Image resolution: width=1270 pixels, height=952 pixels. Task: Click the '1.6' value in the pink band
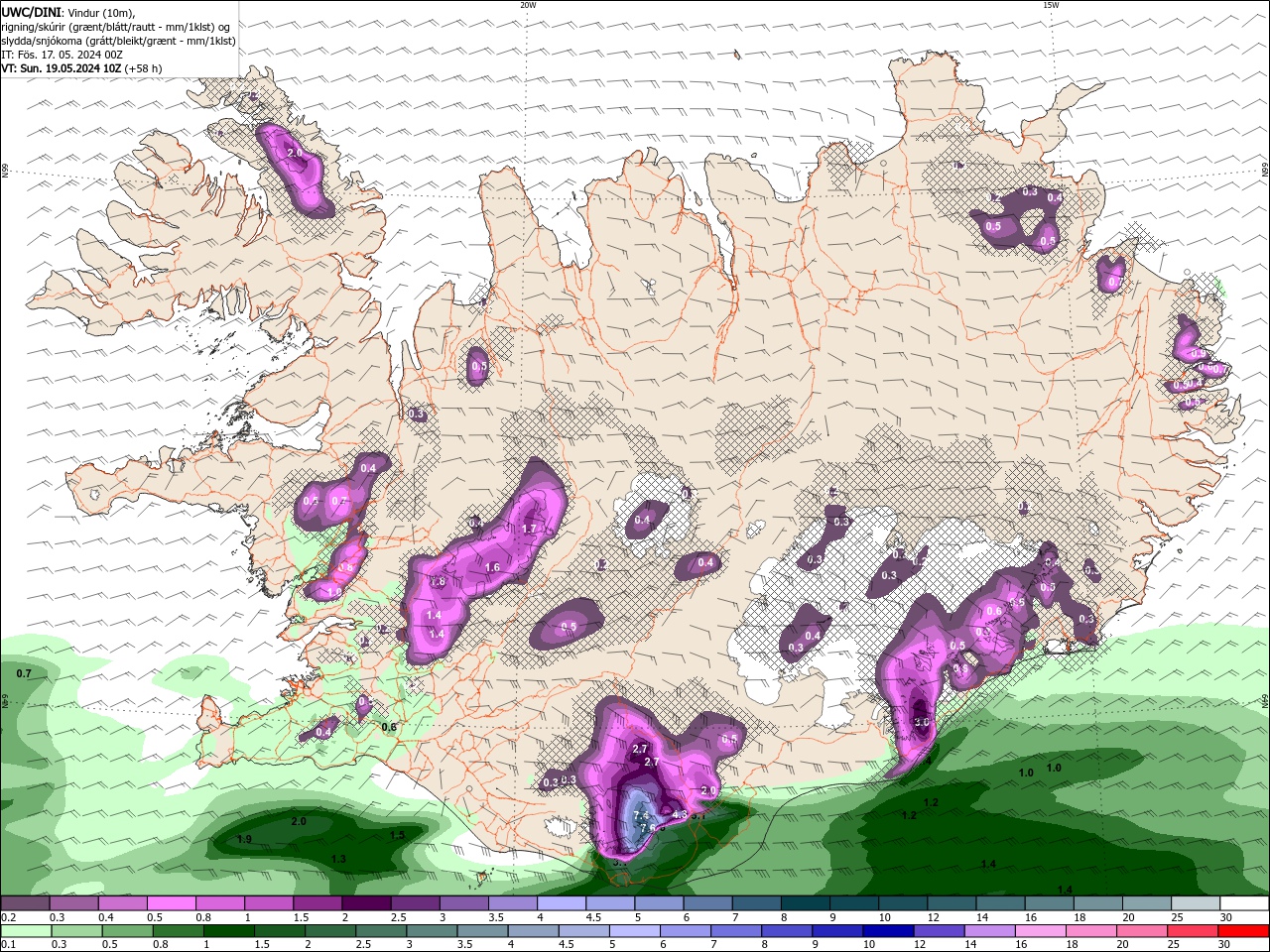click(493, 567)
